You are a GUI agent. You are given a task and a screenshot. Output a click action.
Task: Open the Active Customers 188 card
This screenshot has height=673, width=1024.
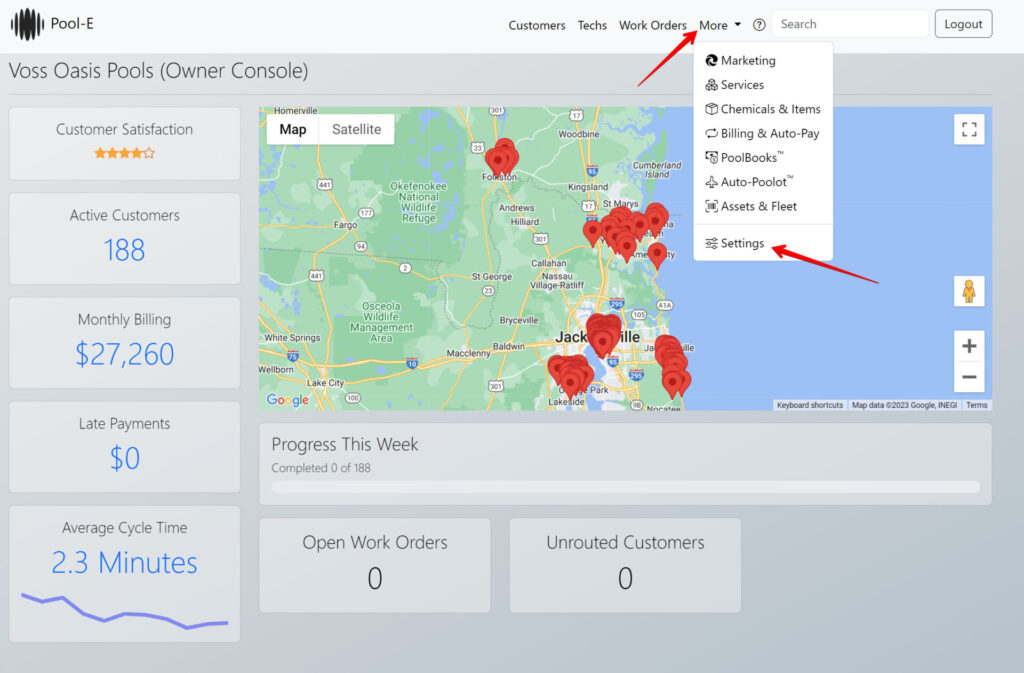coord(124,238)
